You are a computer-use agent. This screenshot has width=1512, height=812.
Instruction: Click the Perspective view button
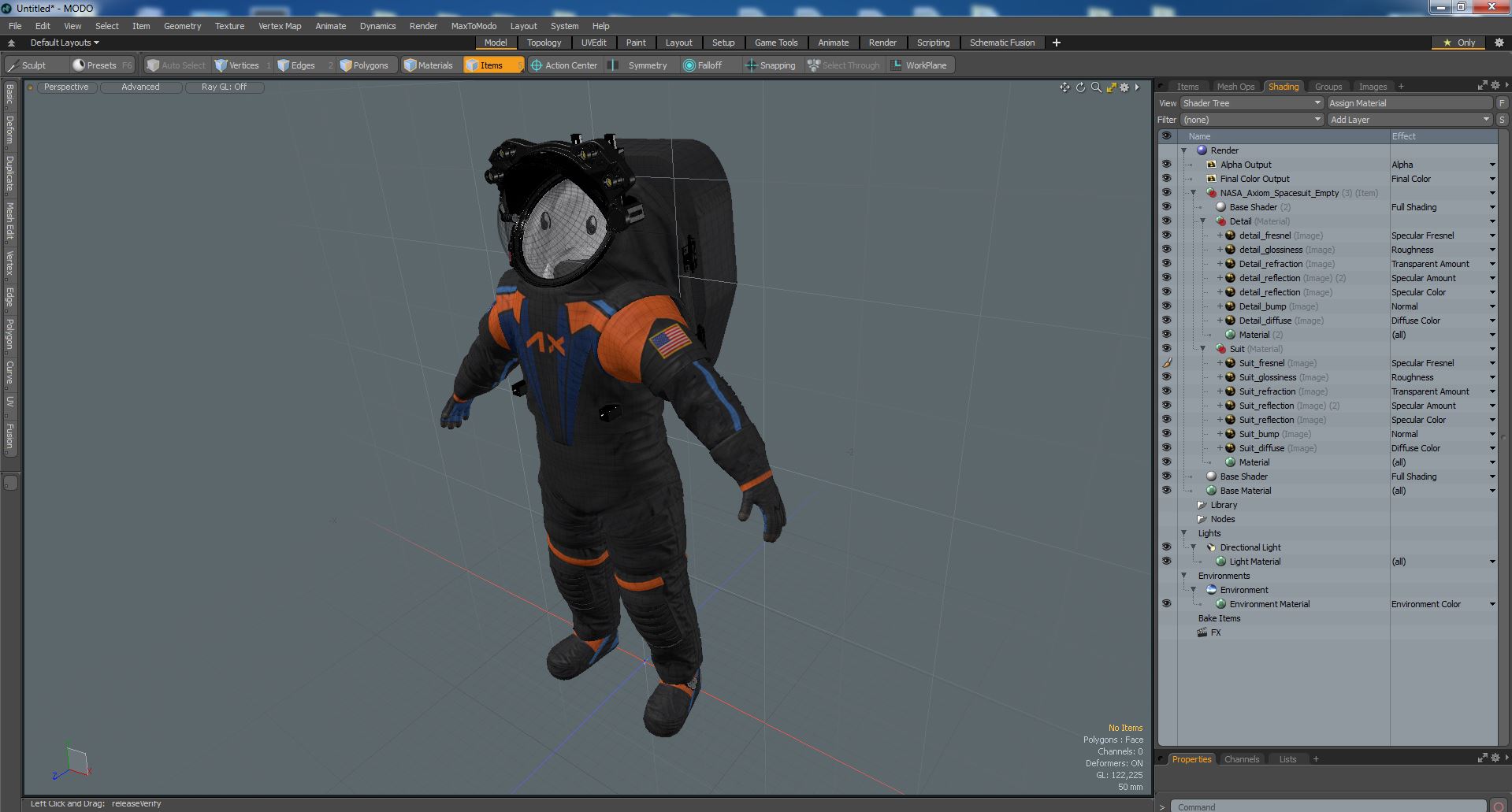(x=66, y=87)
